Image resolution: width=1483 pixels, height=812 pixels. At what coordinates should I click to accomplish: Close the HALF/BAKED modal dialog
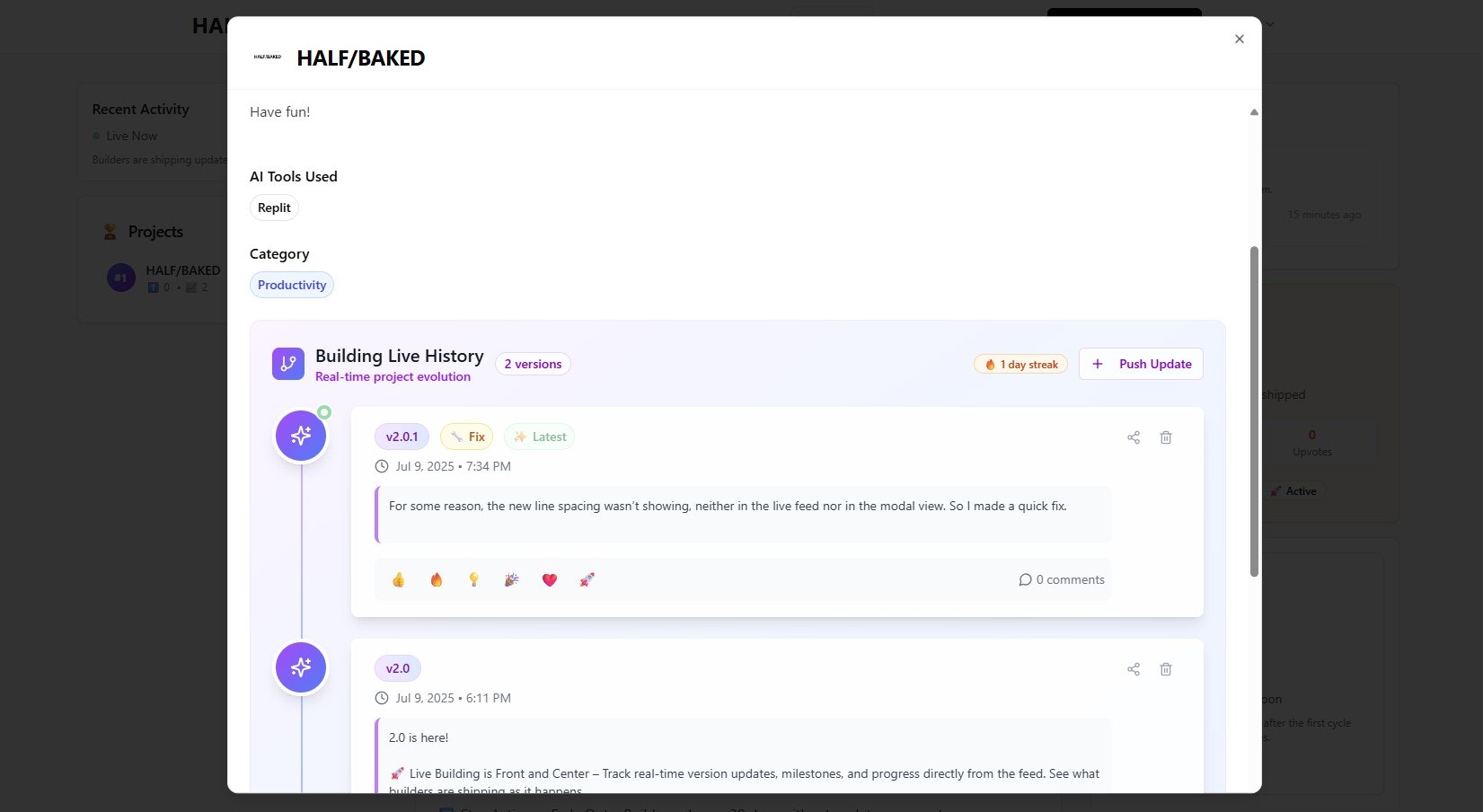[x=1239, y=39]
